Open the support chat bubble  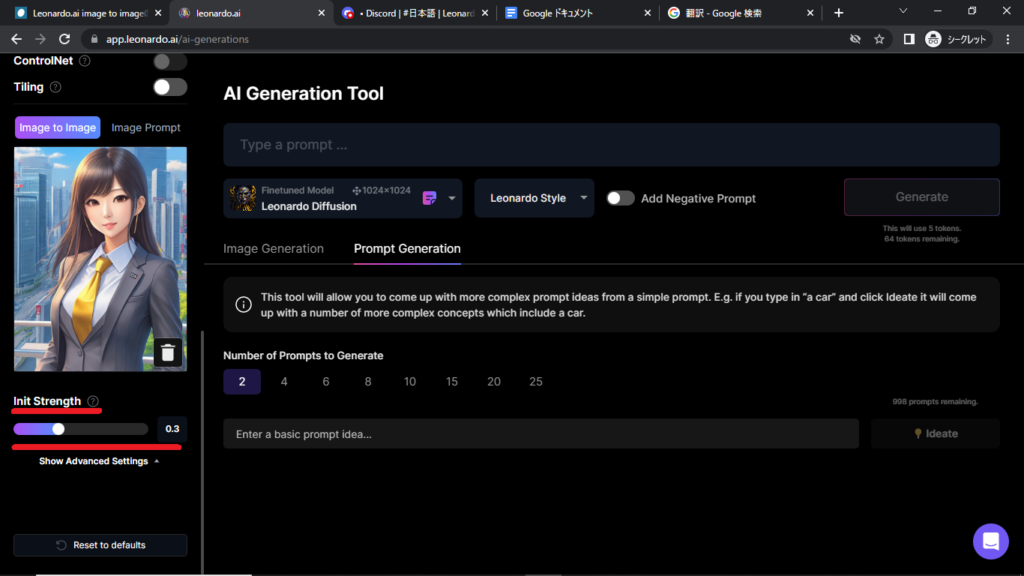(990, 541)
